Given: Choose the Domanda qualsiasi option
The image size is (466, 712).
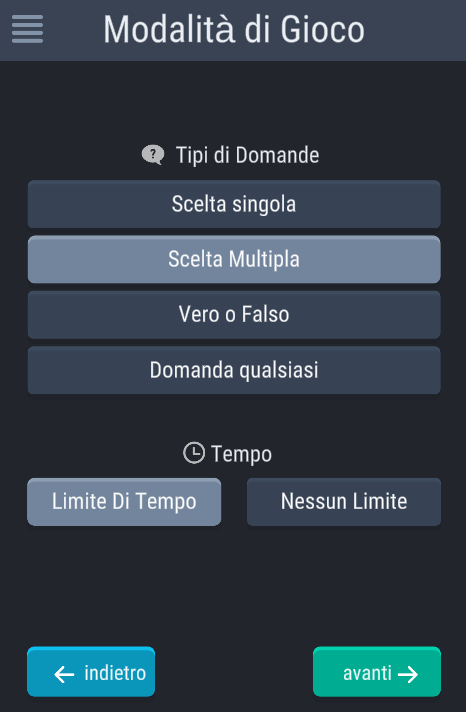Looking at the screenshot, I should pos(234,370).
